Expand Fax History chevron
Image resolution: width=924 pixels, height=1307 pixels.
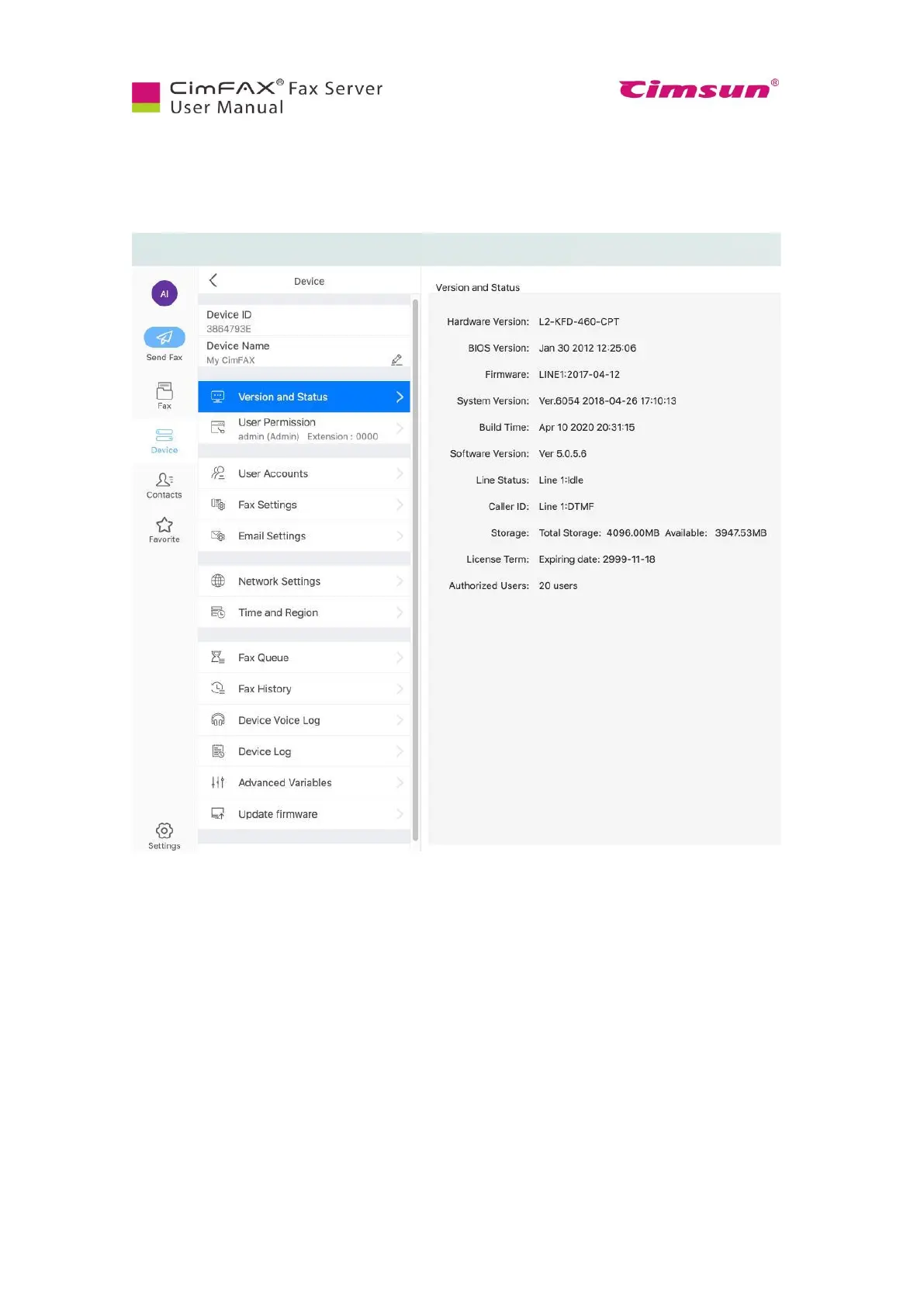(400, 688)
